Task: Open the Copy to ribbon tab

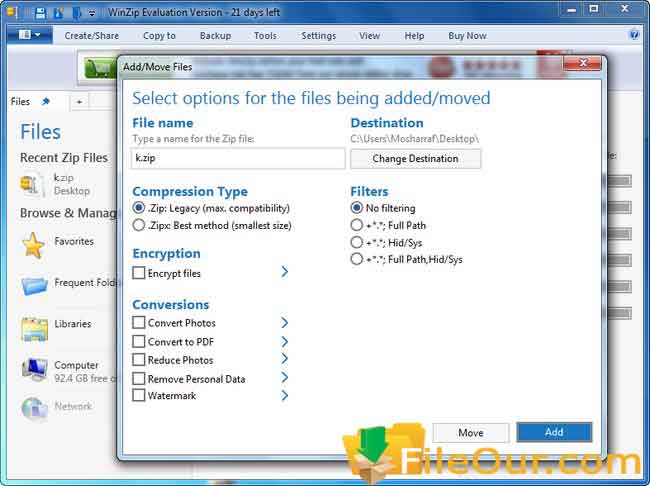Action: point(159,36)
